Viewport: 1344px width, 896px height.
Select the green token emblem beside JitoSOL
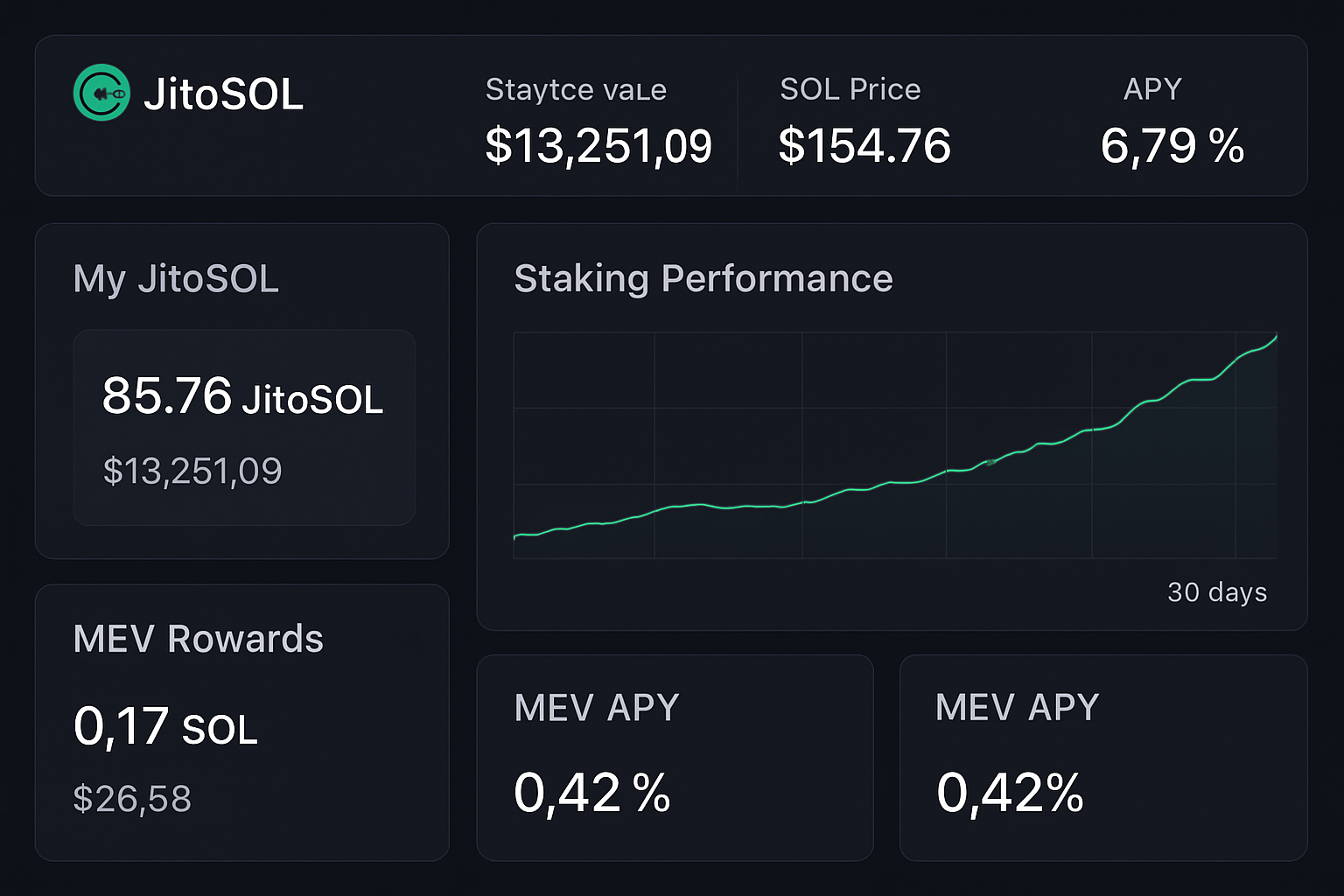101,94
